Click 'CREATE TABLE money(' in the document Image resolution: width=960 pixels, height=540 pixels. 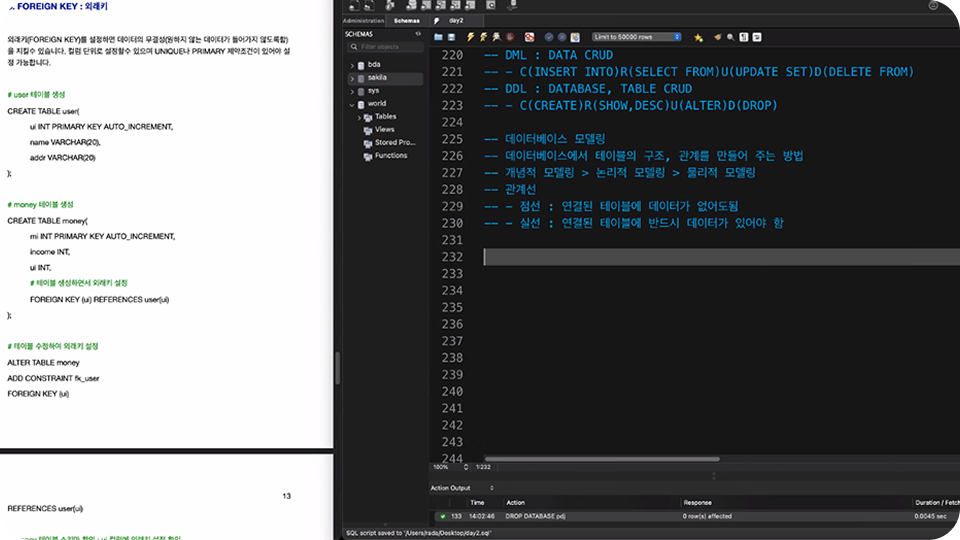[x=47, y=220]
